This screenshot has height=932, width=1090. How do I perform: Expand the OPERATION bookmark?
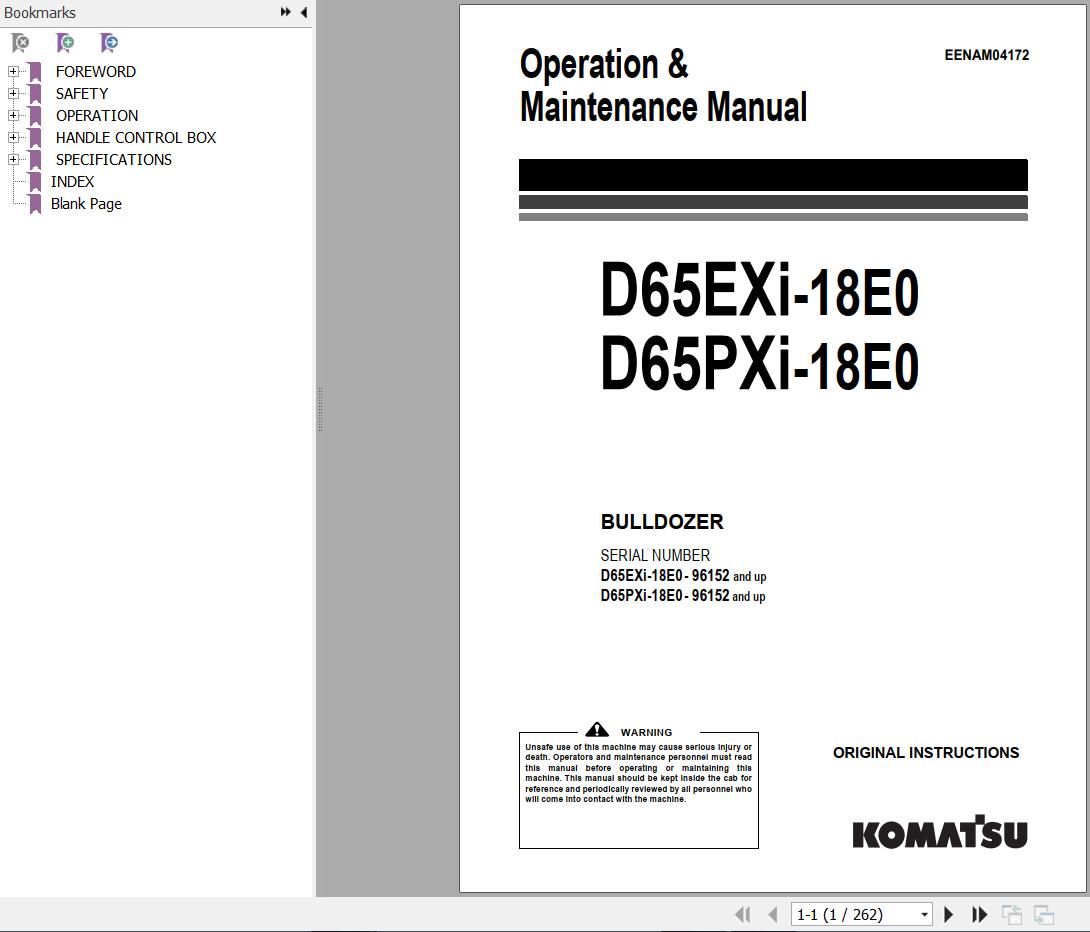tap(13, 115)
